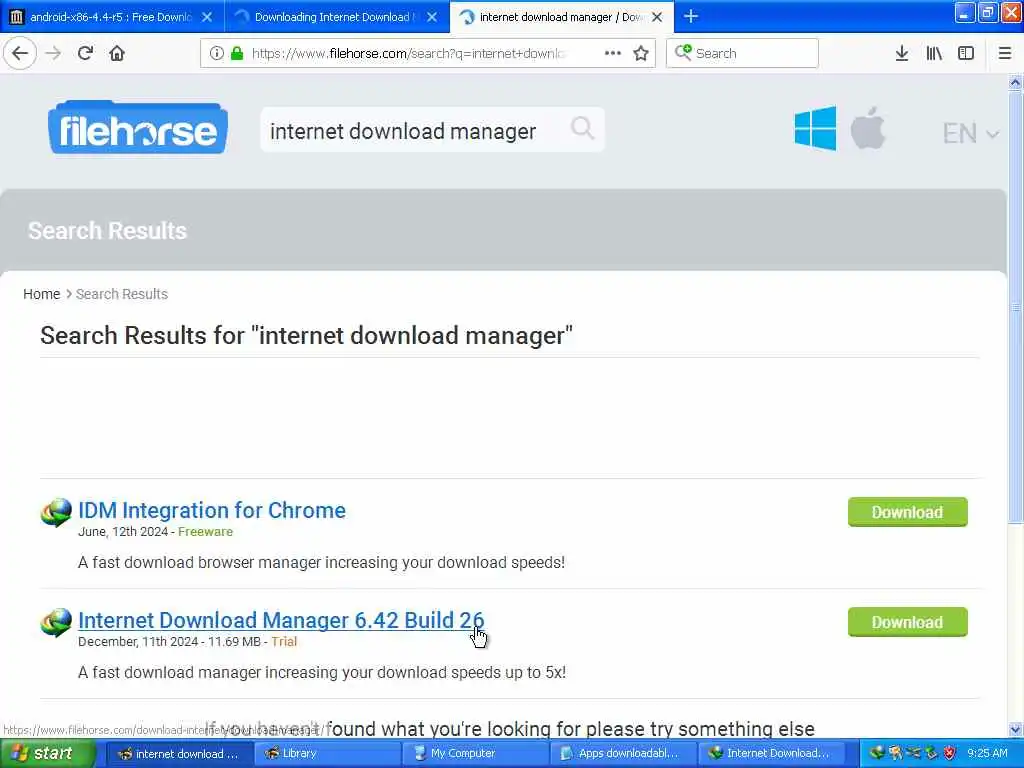Click the red shield tray icon
This screenshot has height=768, width=1024.
950,753
